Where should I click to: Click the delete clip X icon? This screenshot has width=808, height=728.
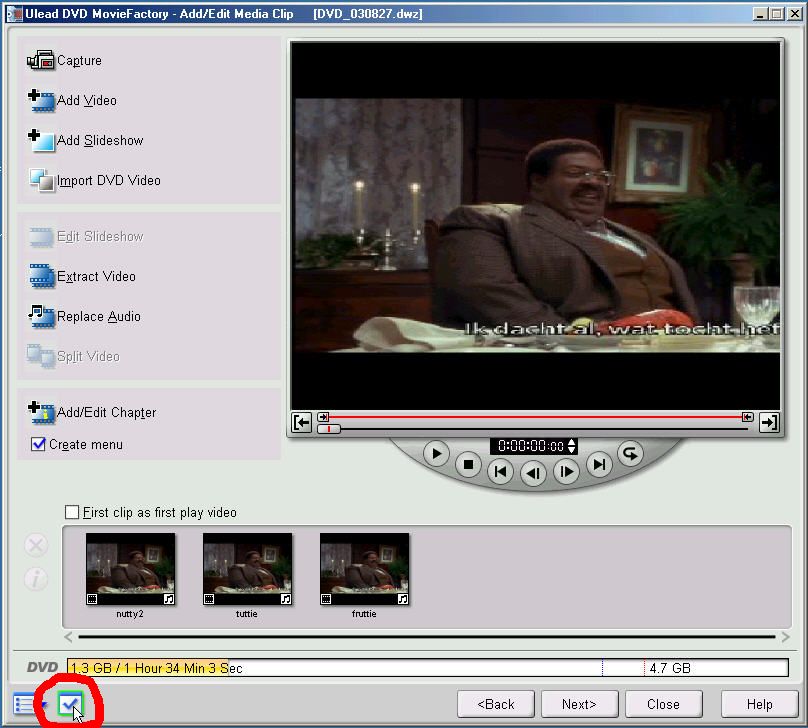click(x=36, y=545)
